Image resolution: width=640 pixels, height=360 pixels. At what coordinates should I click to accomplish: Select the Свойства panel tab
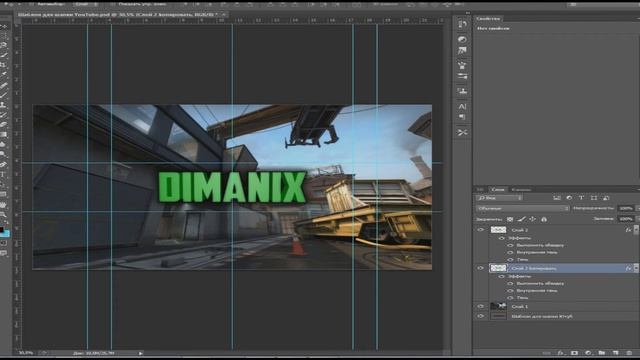(488, 19)
